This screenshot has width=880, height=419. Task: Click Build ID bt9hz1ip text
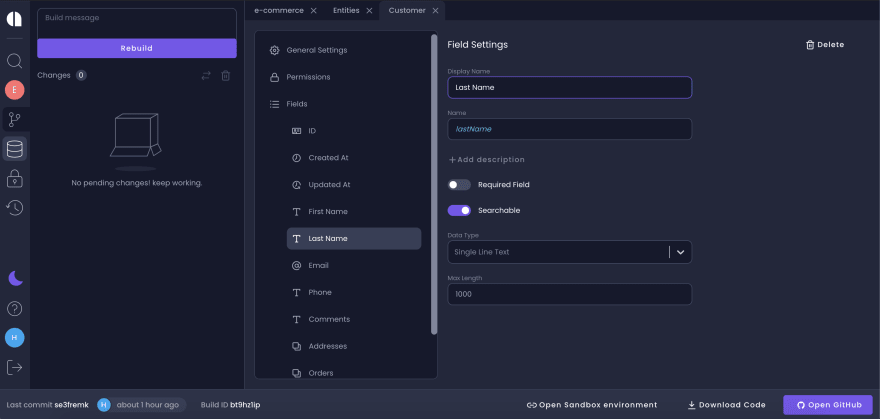(231, 405)
